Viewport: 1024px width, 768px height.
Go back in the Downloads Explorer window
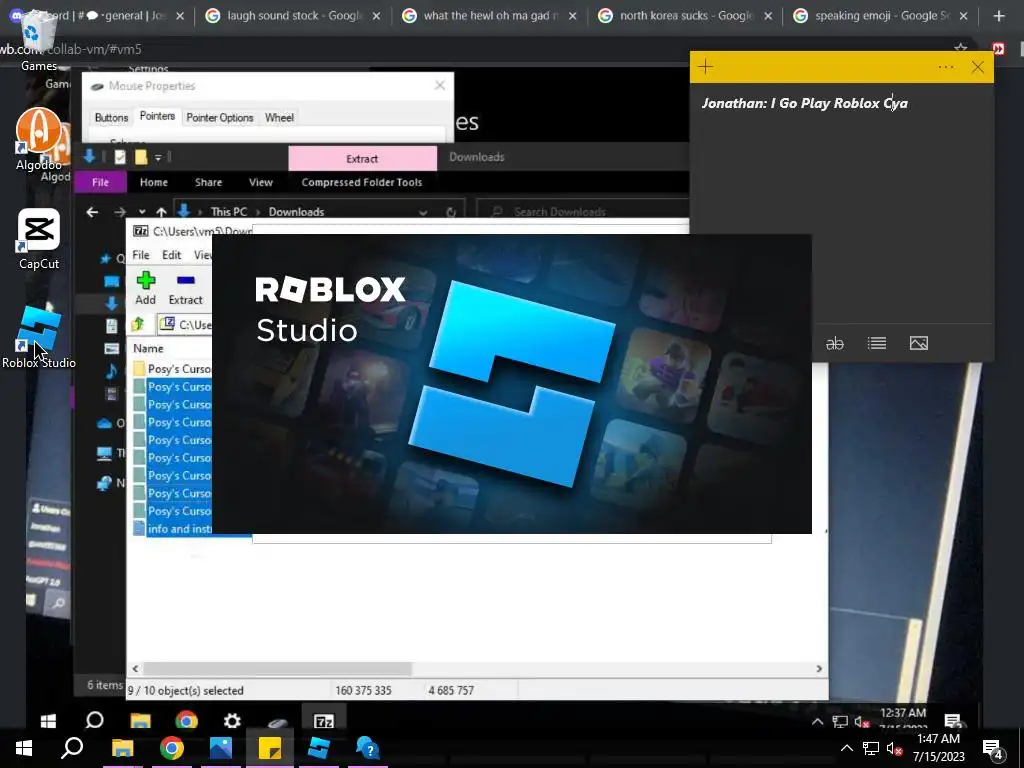click(92, 212)
